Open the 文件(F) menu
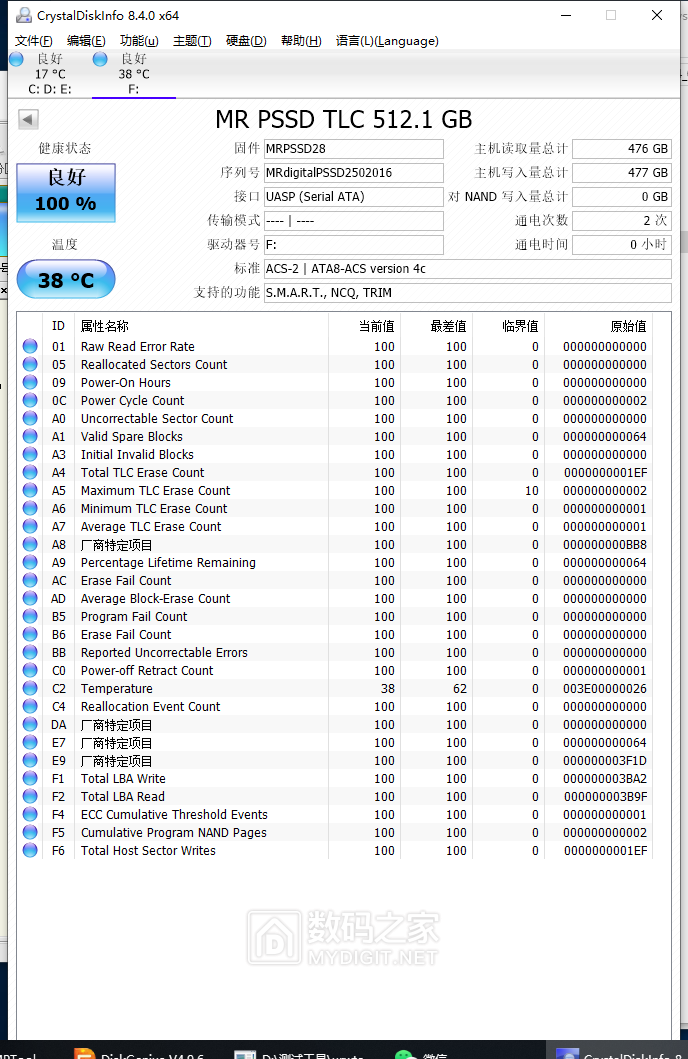The height and width of the screenshot is (1059, 688). pos(34,41)
